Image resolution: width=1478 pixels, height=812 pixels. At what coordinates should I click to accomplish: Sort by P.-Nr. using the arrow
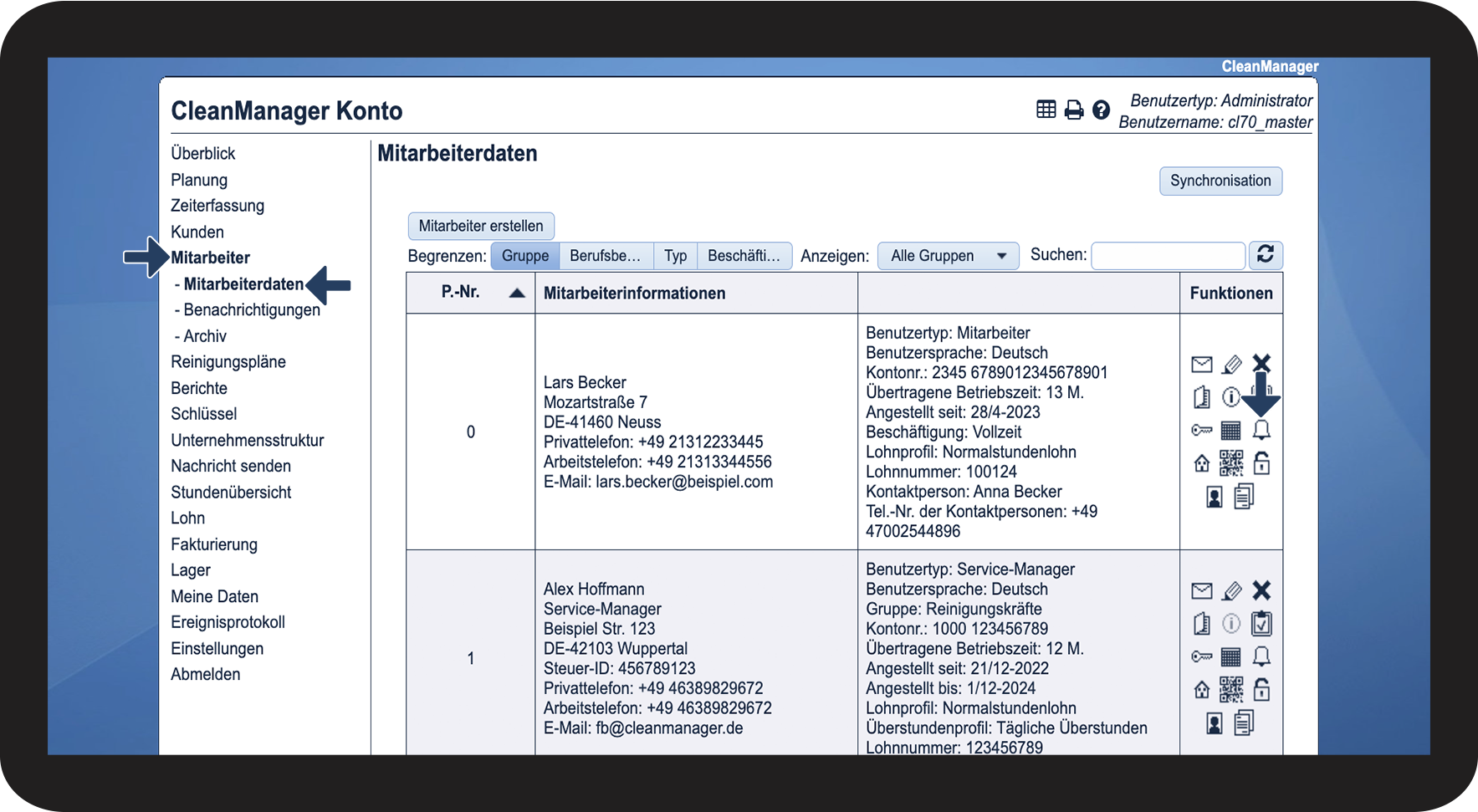tap(517, 293)
